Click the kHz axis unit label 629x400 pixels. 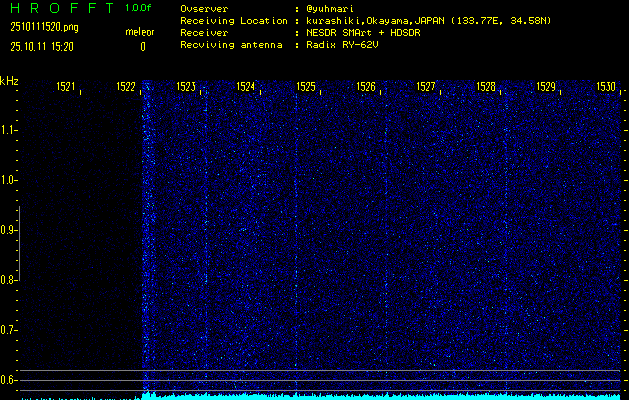pyautogui.click(x=9, y=81)
